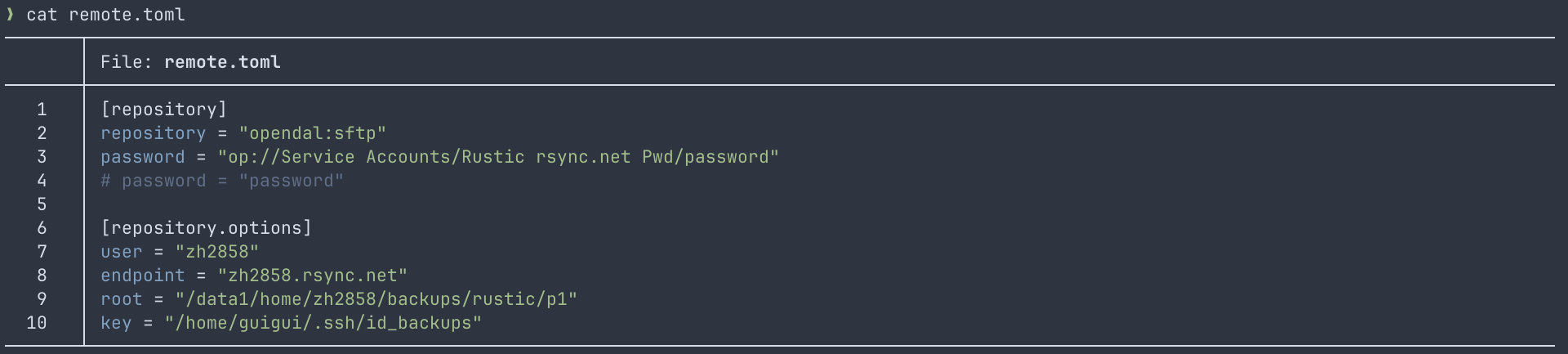1568x354 pixels.
Task: Click the commented-out password line
Action: 221,181
